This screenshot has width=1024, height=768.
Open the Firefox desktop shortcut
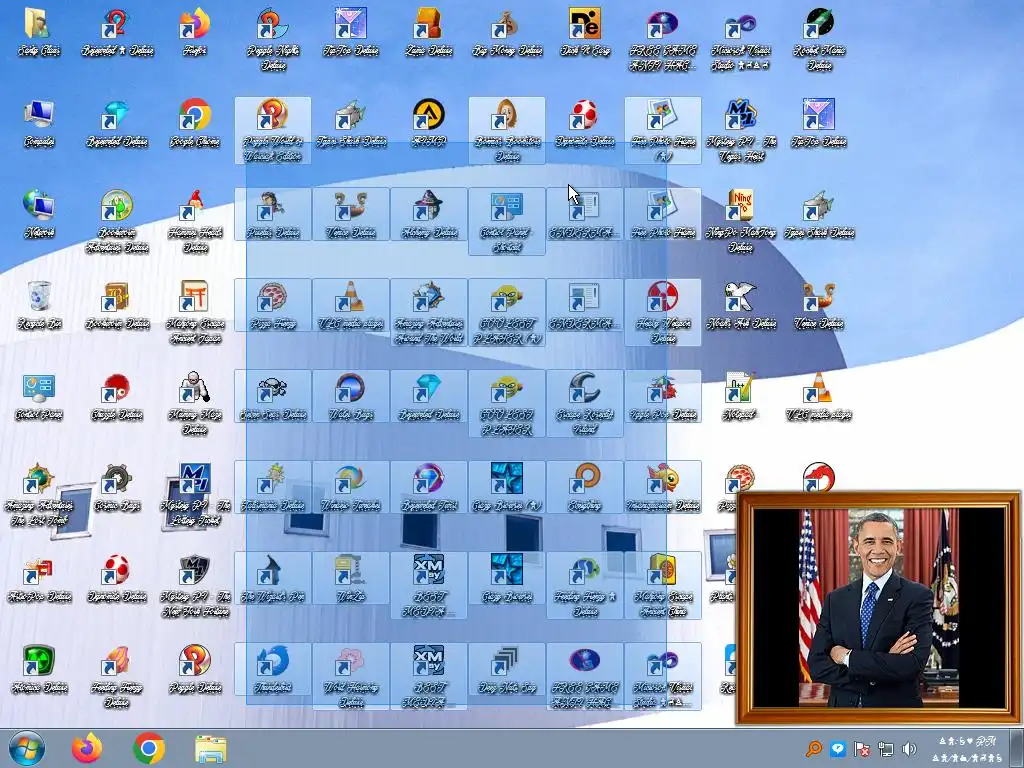point(195,33)
